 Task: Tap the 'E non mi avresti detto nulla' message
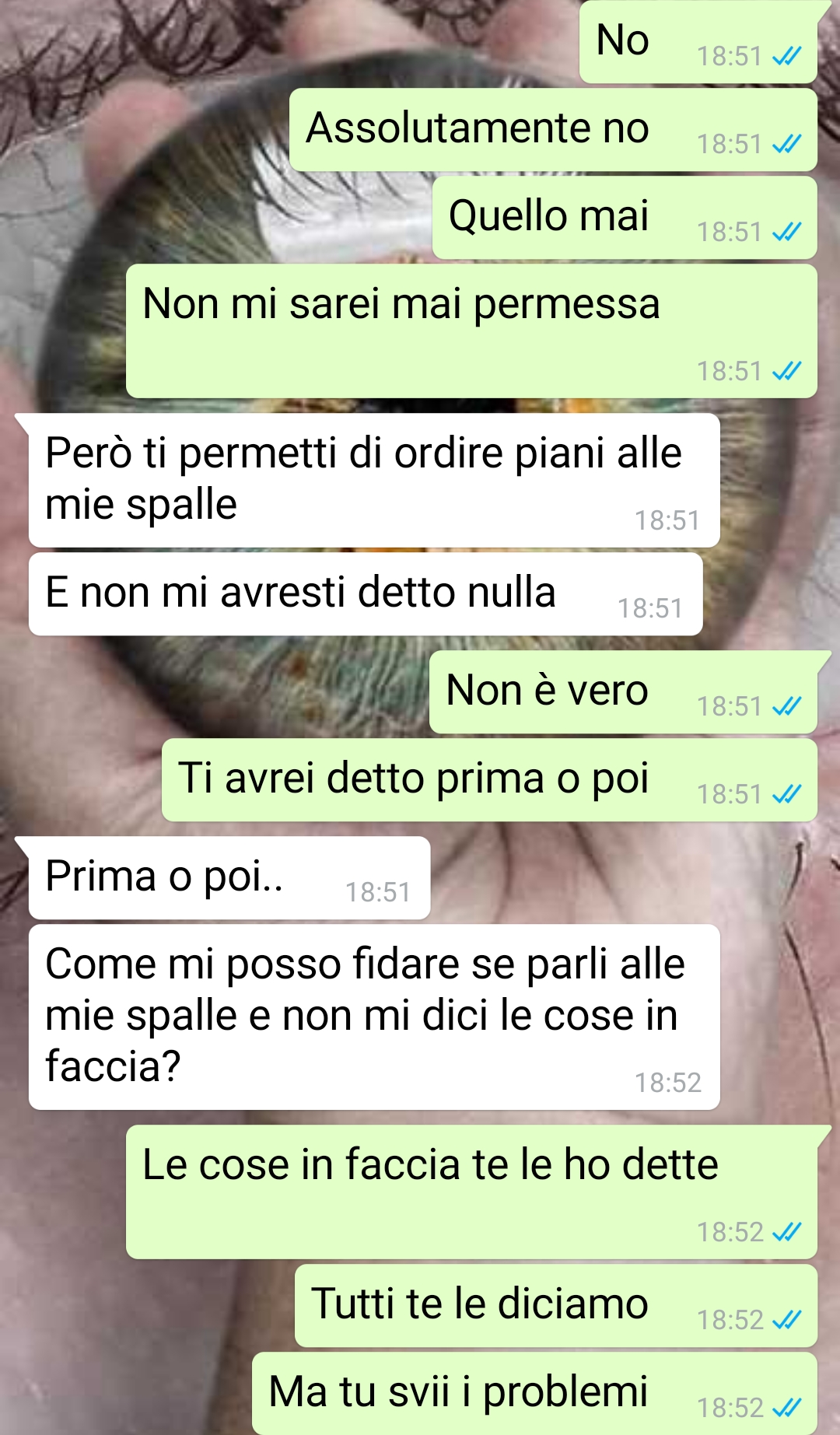point(366,594)
